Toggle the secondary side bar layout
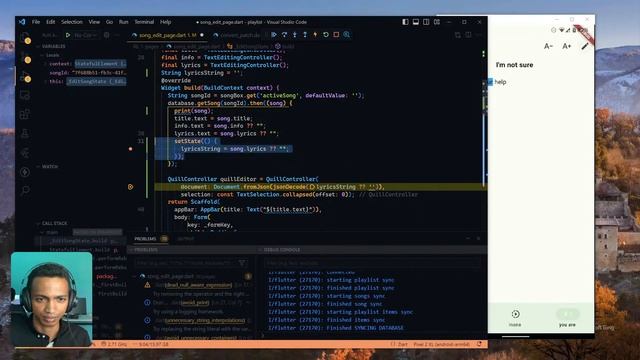640x360 pixels. coord(426,22)
